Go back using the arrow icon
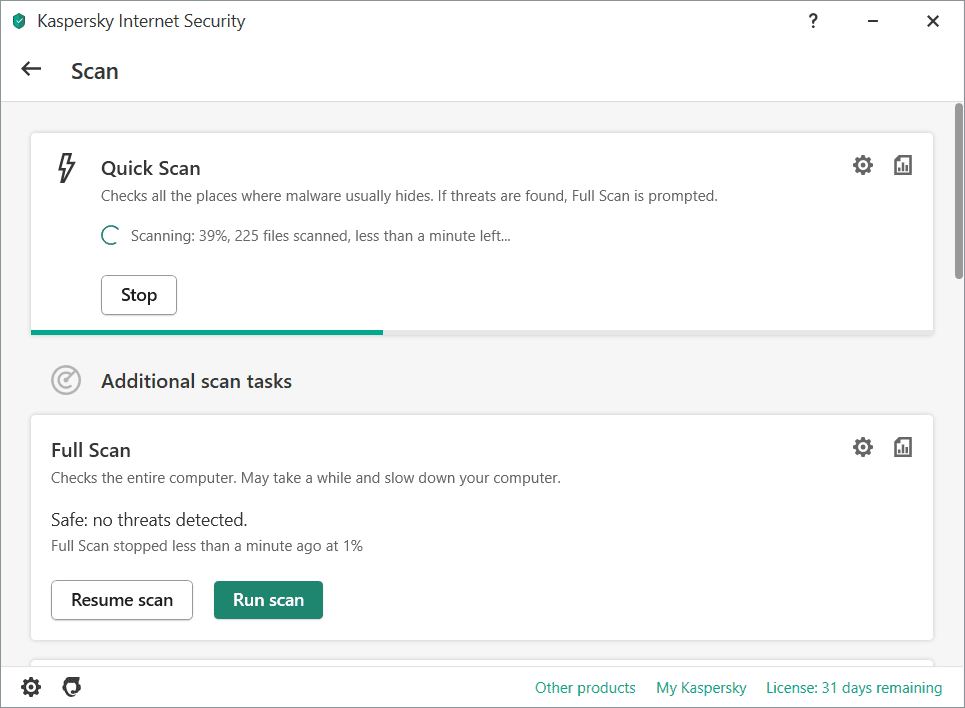This screenshot has height=708, width=965. tap(31, 69)
